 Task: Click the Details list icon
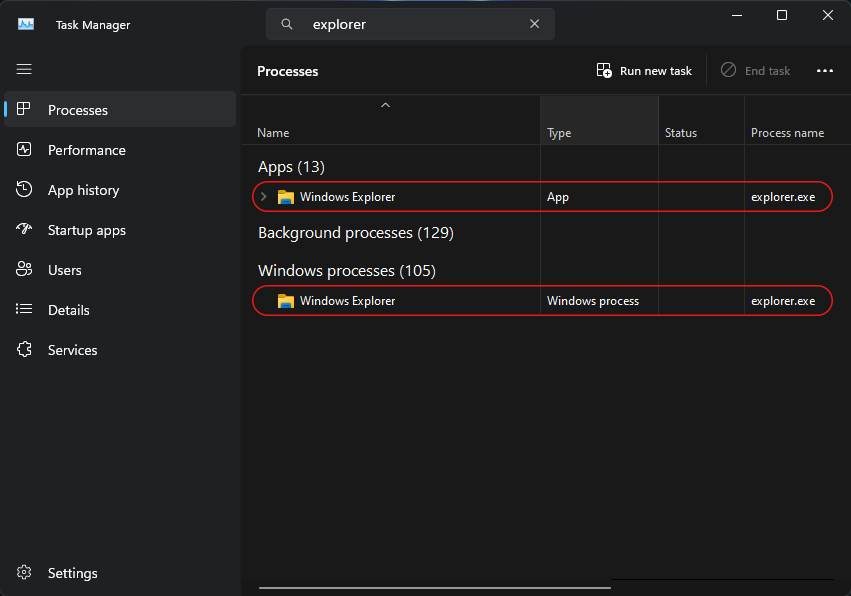24,309
